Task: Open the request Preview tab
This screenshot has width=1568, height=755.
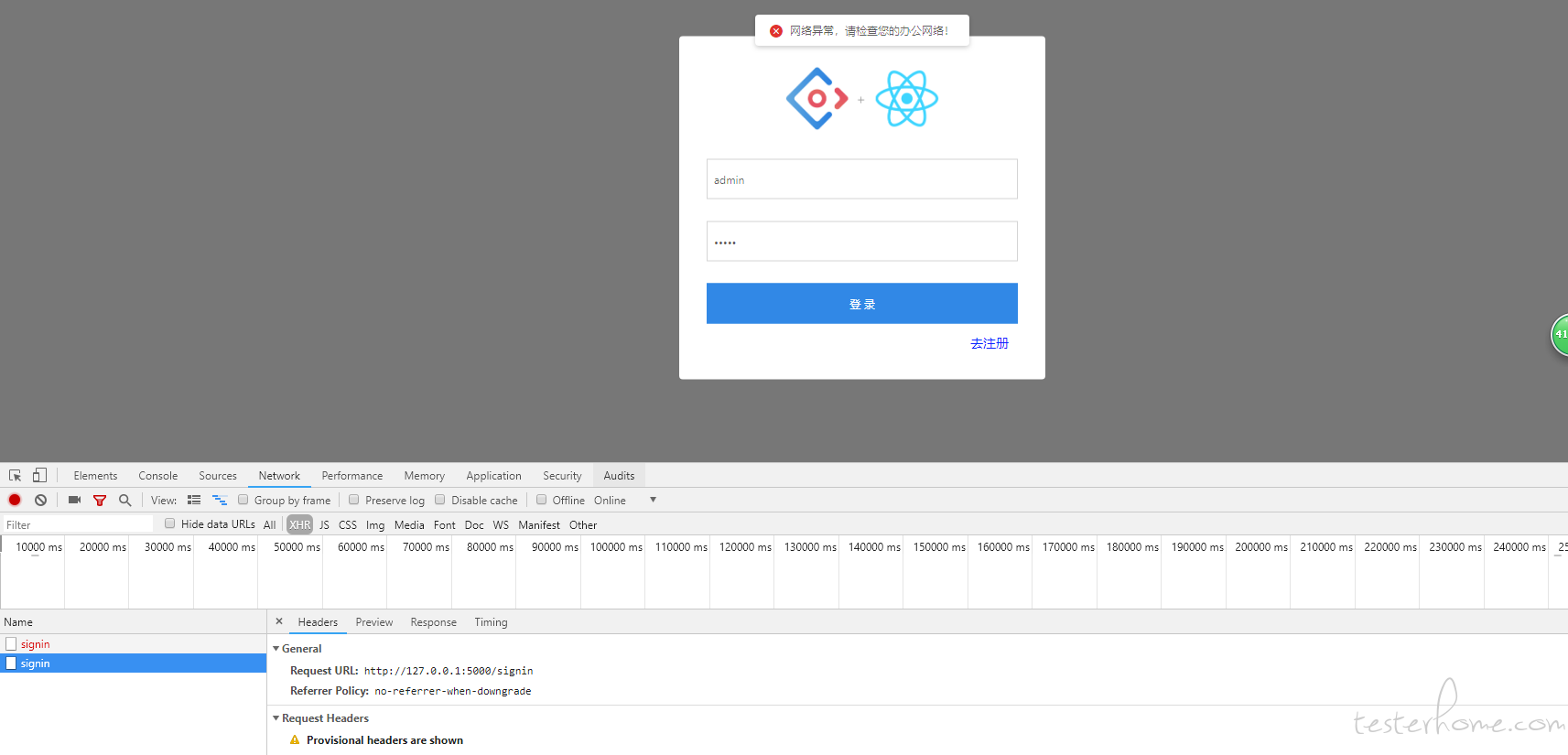Action: pos(374,622)
